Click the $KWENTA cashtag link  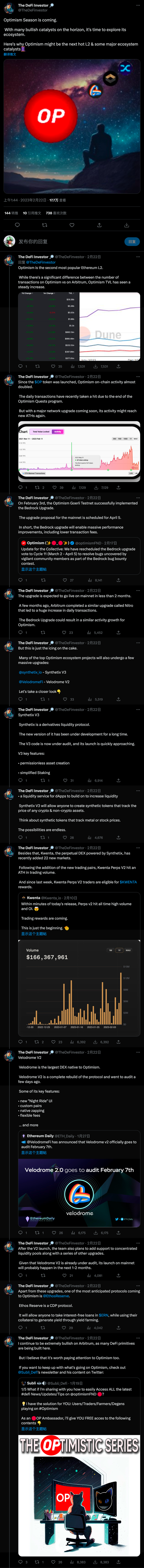[128, 881]
